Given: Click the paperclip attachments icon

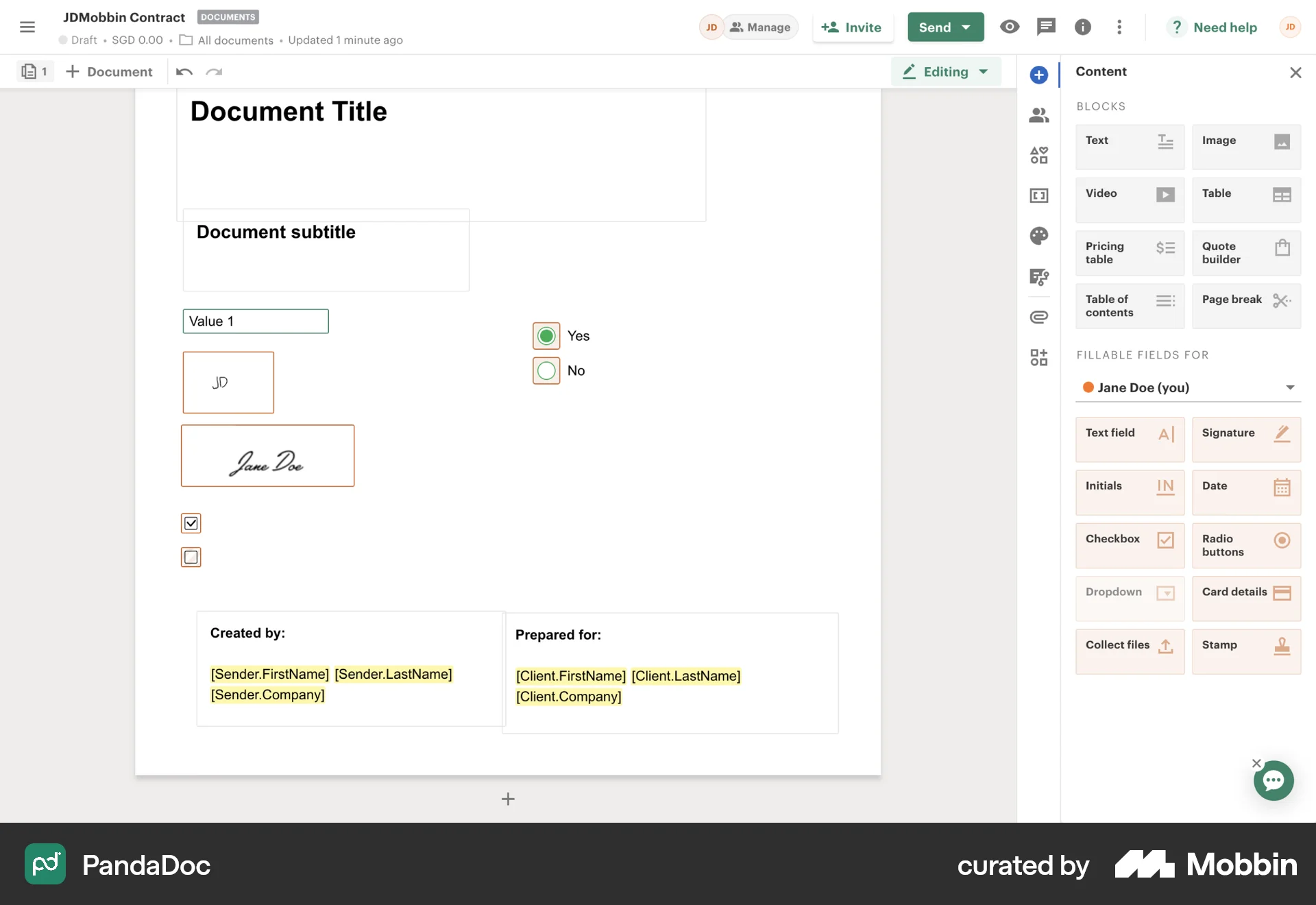Looking at the screenshot, I should 1039,317.
